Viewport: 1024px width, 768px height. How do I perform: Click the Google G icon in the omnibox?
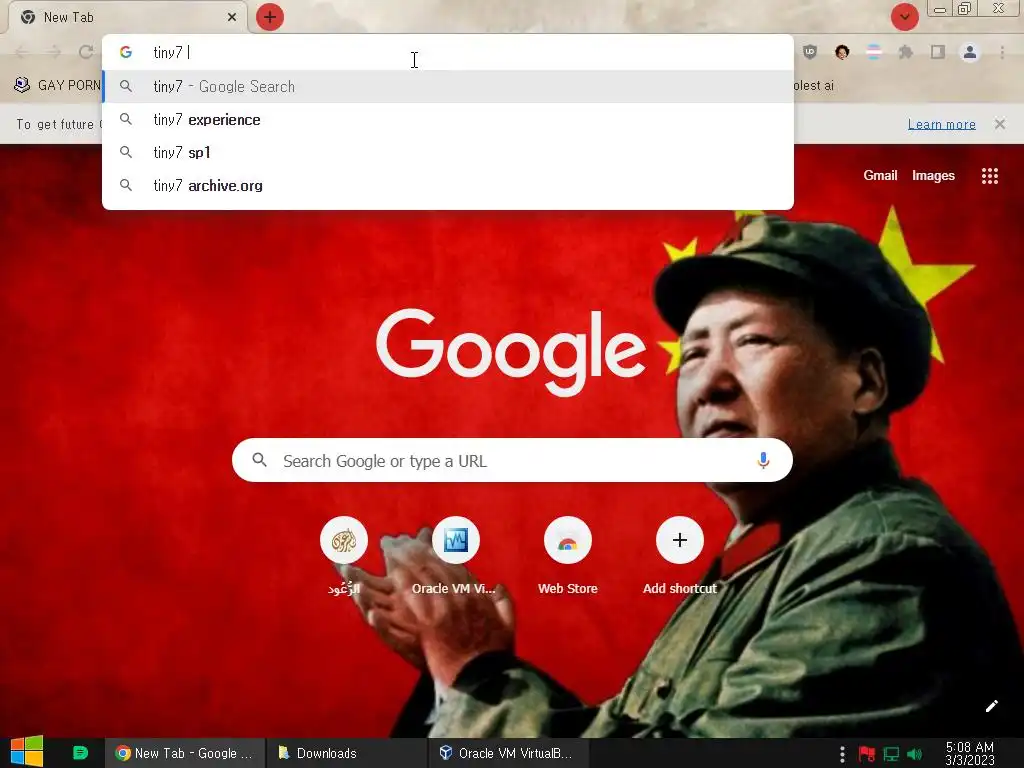126,52
